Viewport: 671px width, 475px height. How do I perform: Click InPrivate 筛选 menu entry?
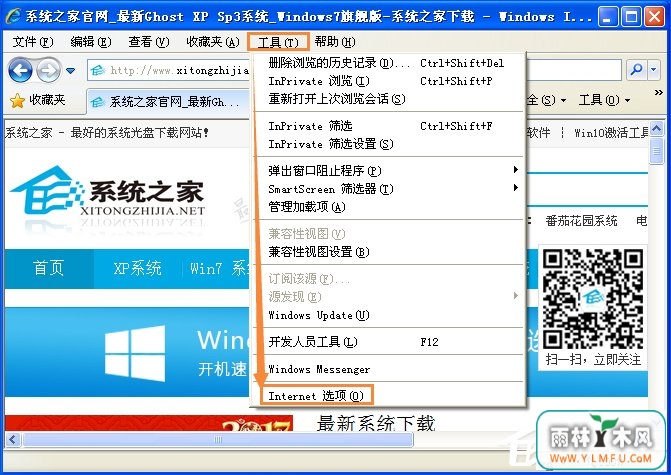(x=387, y=126)
